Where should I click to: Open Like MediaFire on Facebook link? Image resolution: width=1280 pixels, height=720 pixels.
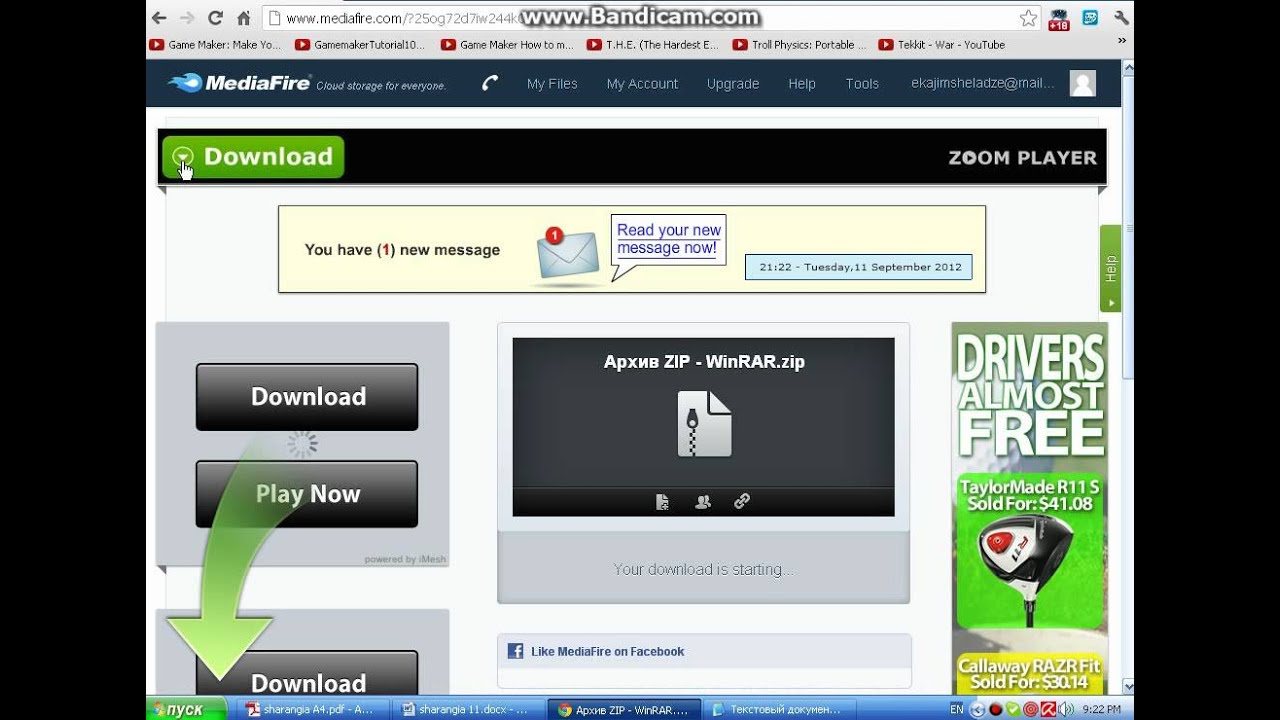click(x=607, y=651)
